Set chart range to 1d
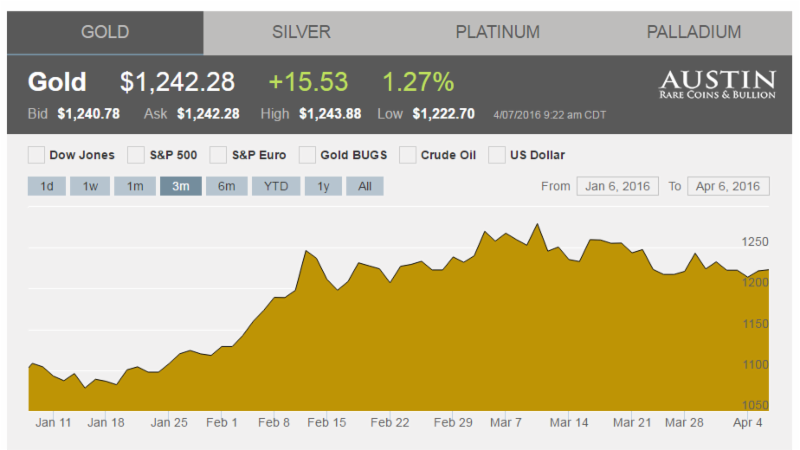 click(x=47, y=186)
